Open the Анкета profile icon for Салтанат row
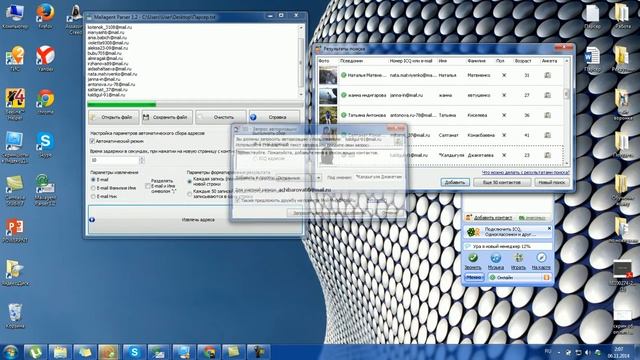Screen dimensions: 640x360 547,135
